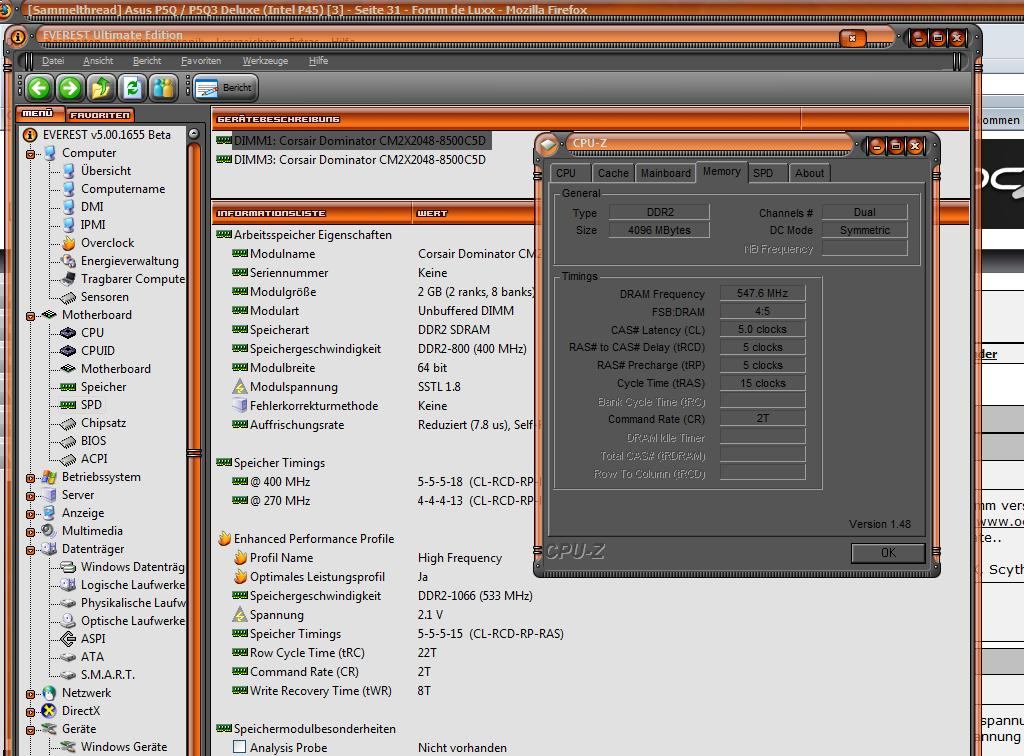Image resolution: width=1024 pixels, height=756 pixels.
Task: Select the CPUID tree item
Action: coord(97,351)
